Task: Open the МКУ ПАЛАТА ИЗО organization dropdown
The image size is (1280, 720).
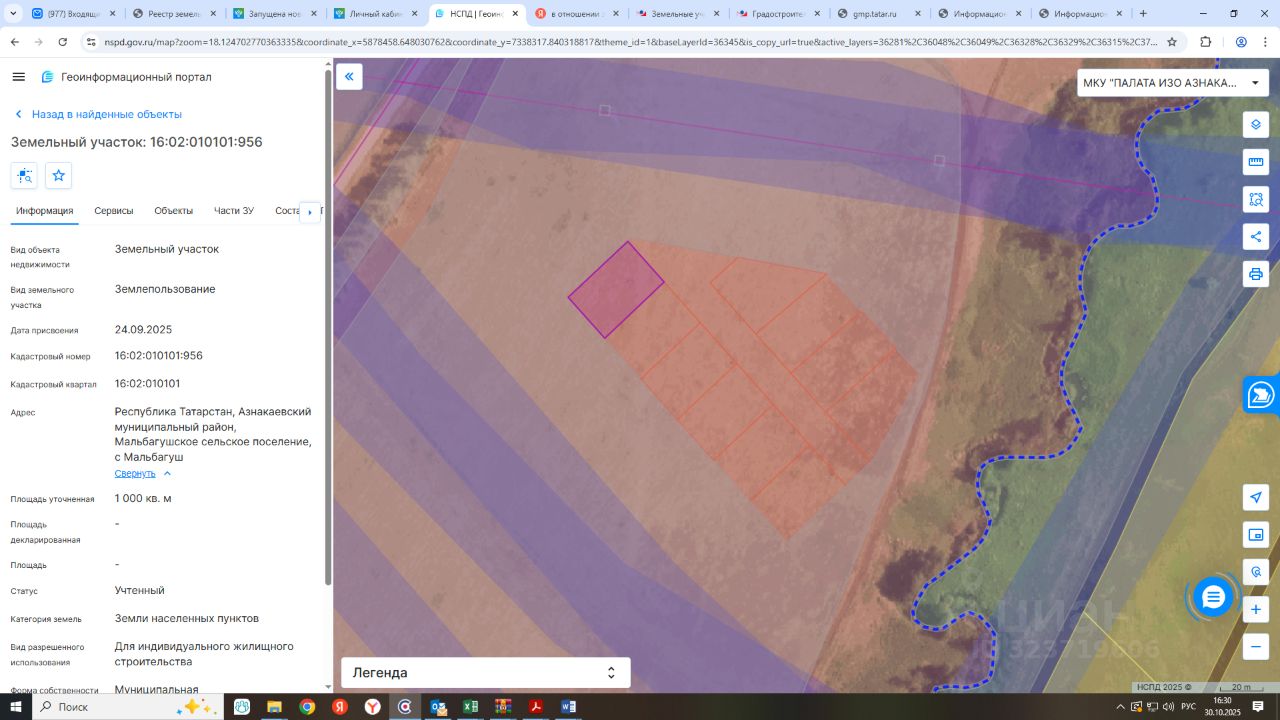Action: coord(1172,83)
